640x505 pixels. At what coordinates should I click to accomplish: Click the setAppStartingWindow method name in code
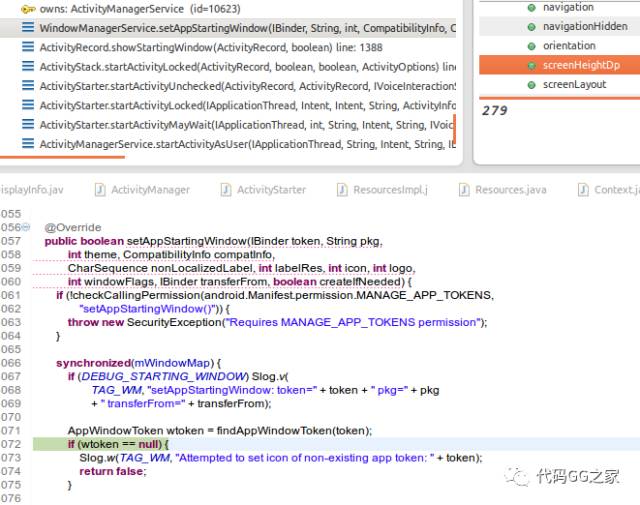pyautogui.click(x=187, y=241)
